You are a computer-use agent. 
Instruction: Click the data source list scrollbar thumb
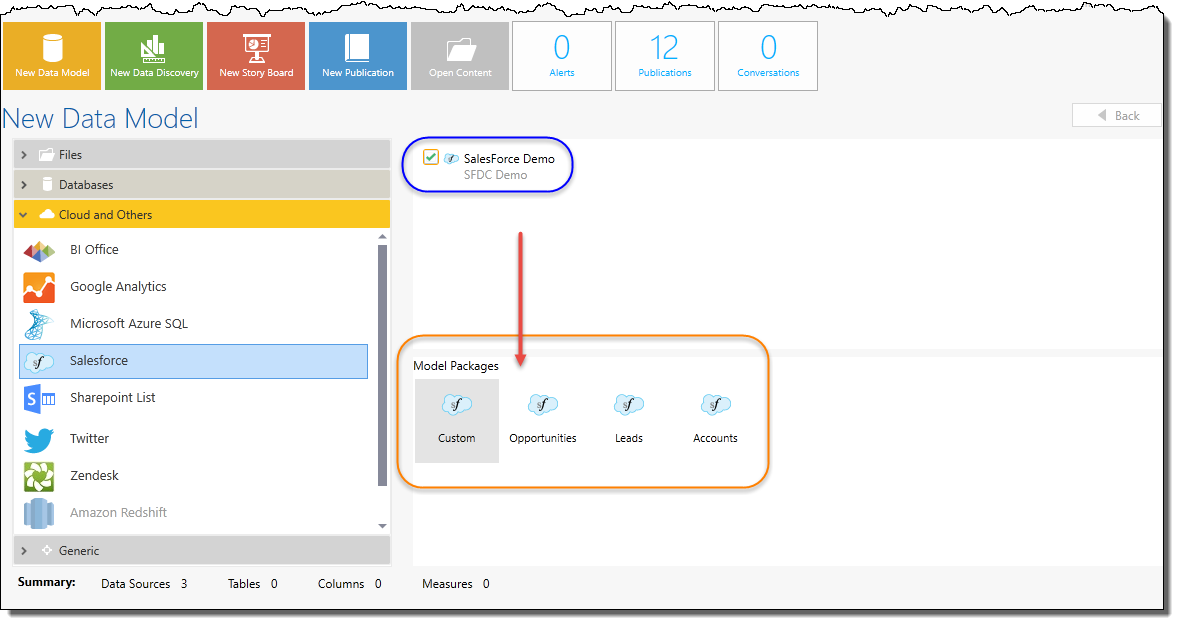pos(382,365)
